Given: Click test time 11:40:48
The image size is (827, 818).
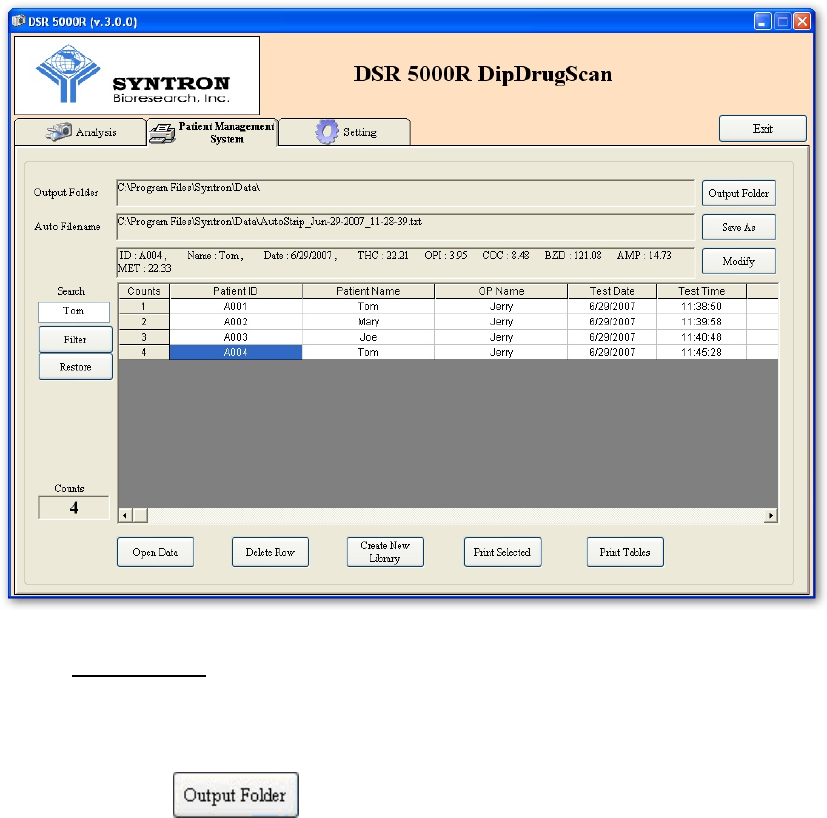Looking at the screenshot, I should click(x=701, y=337).
